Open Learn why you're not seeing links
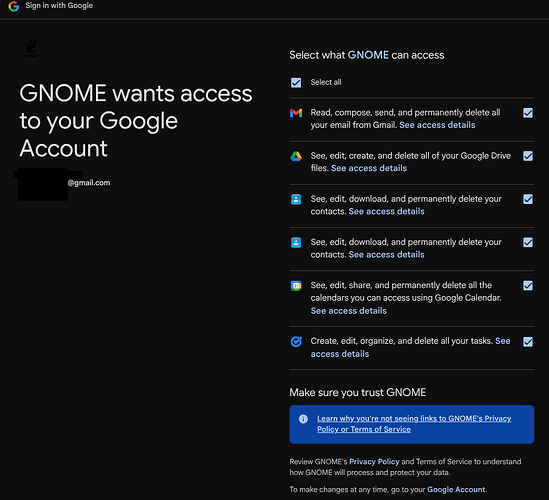Image resolution: width=549 pixels, height=500 pixels. 414,424
